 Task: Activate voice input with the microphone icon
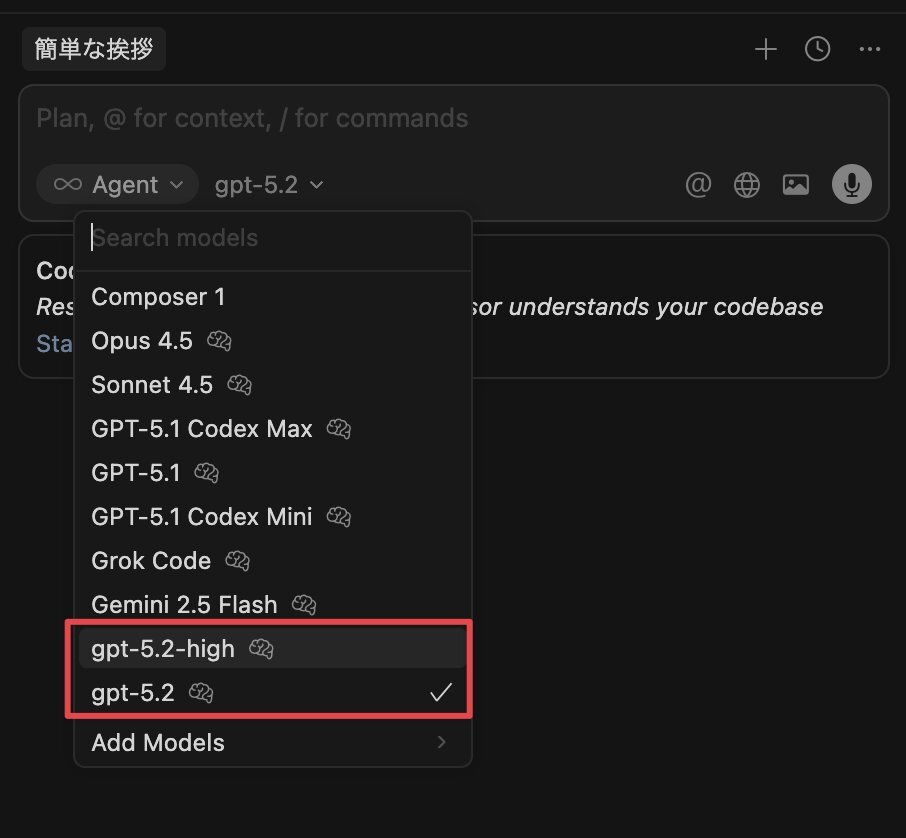coord(851,184)
